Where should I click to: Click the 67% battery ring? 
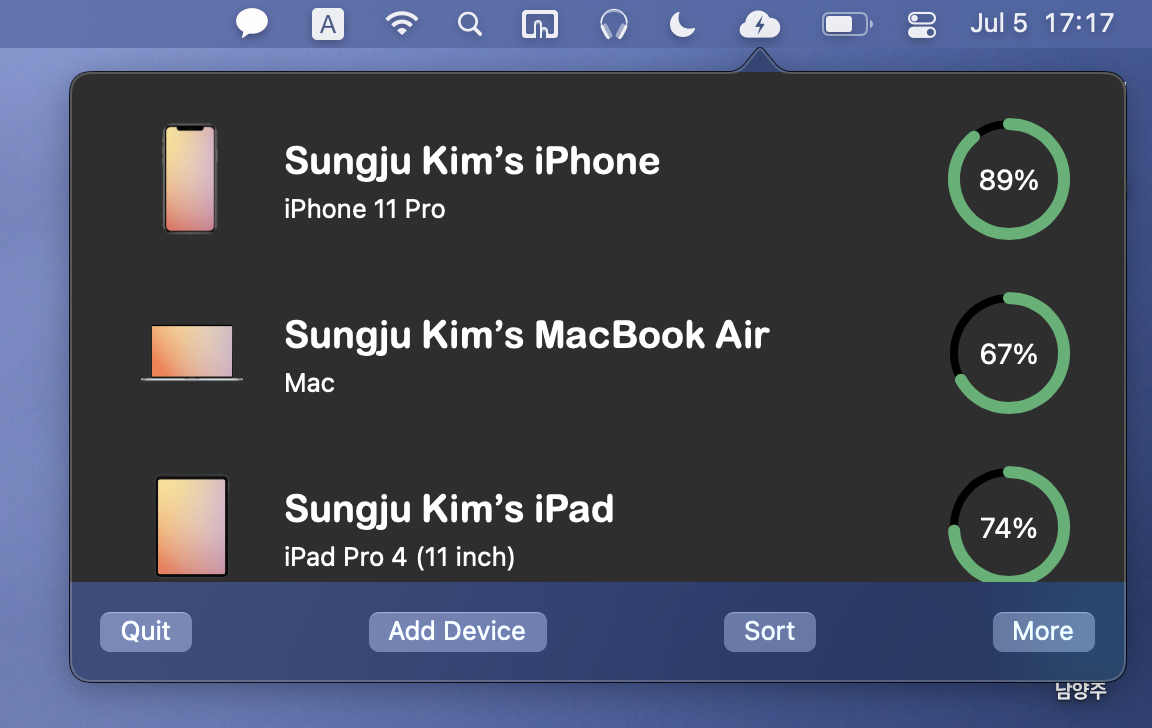[1009, 353]
